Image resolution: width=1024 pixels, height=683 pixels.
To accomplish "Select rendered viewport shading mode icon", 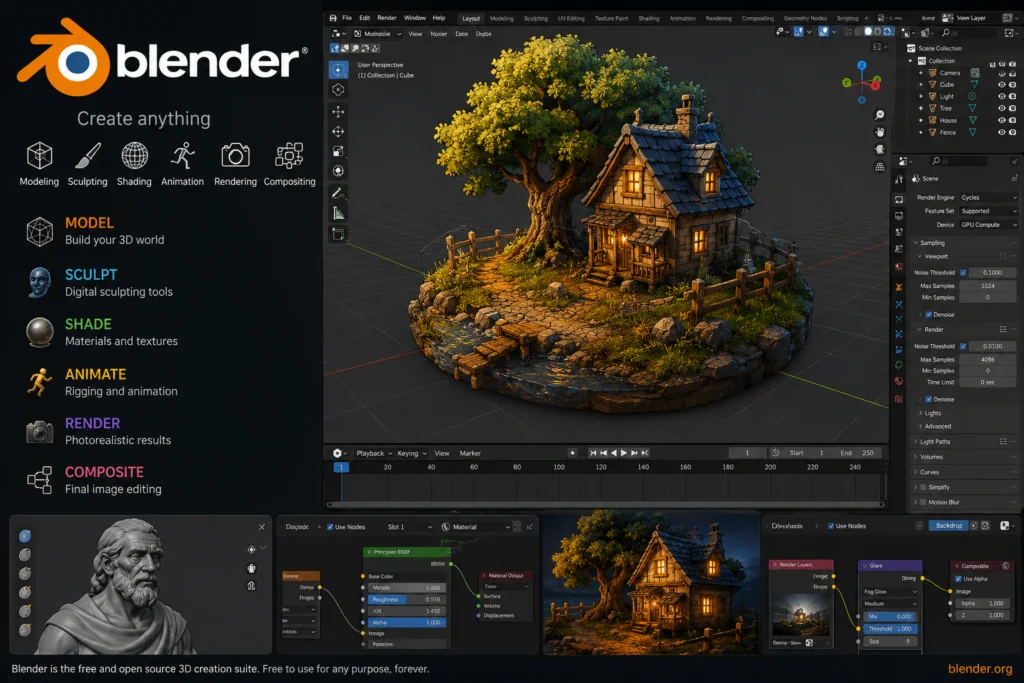I will pos(888,31).
